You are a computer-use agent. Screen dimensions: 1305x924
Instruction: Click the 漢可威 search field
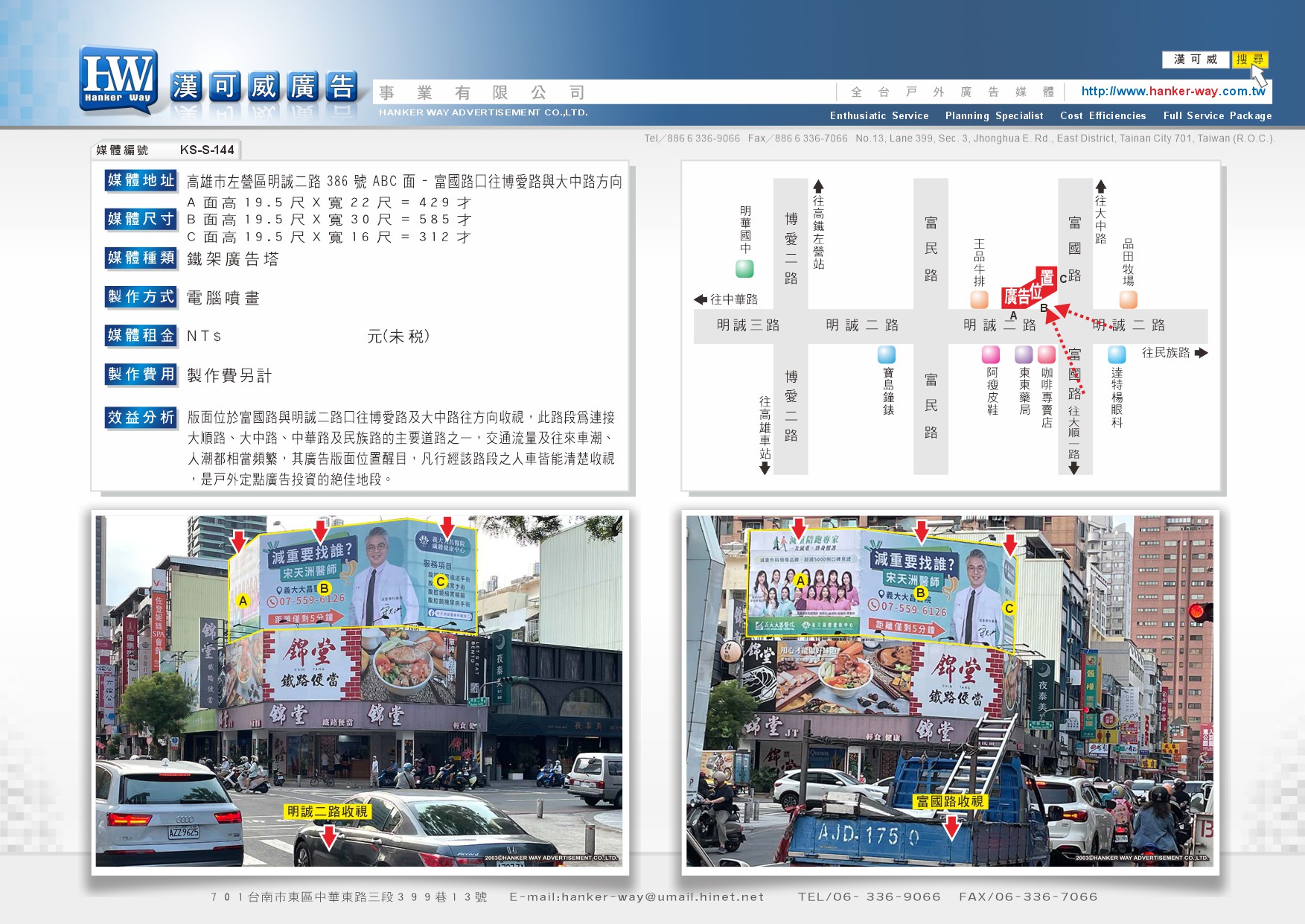pyautogui.click(x=1196, y=60)
